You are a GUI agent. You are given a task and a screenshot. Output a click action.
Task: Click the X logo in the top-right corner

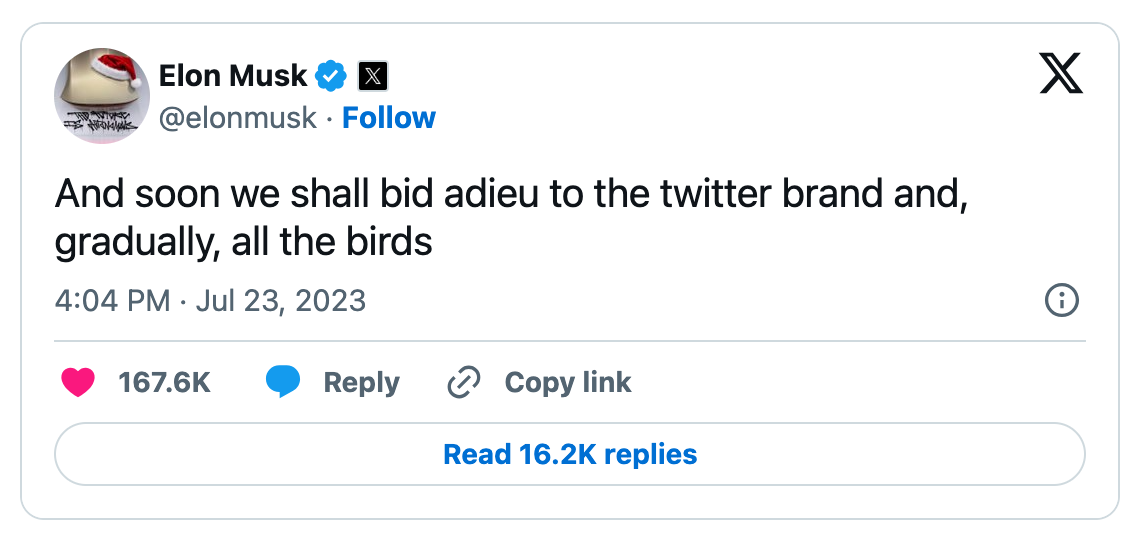(1062, 74)
